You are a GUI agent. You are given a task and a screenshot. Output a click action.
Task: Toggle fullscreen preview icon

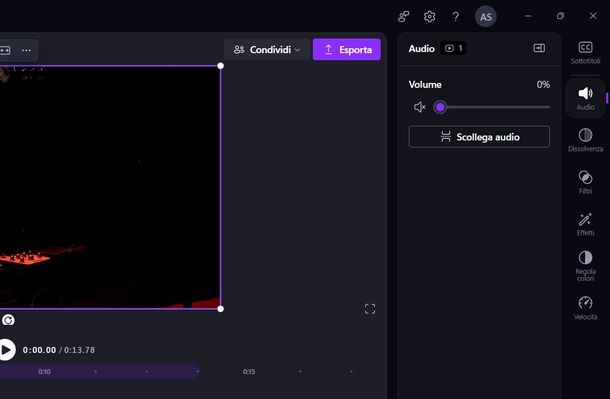[370, 309]
